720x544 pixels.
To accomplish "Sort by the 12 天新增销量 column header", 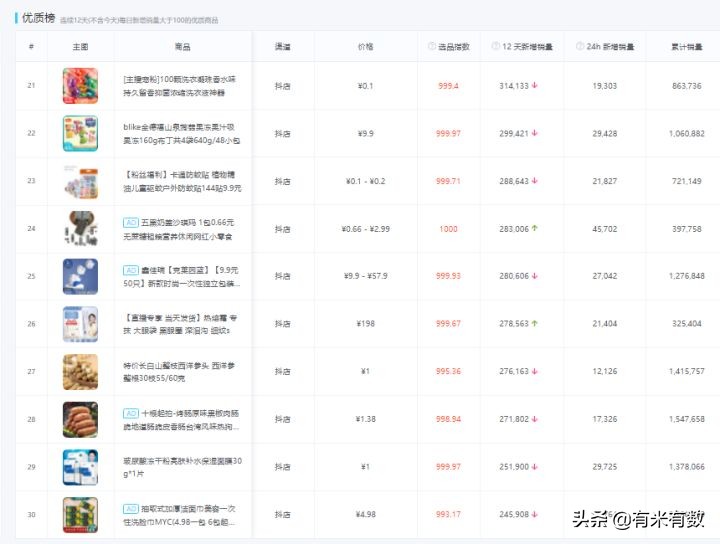I will [x=527, y=46].
